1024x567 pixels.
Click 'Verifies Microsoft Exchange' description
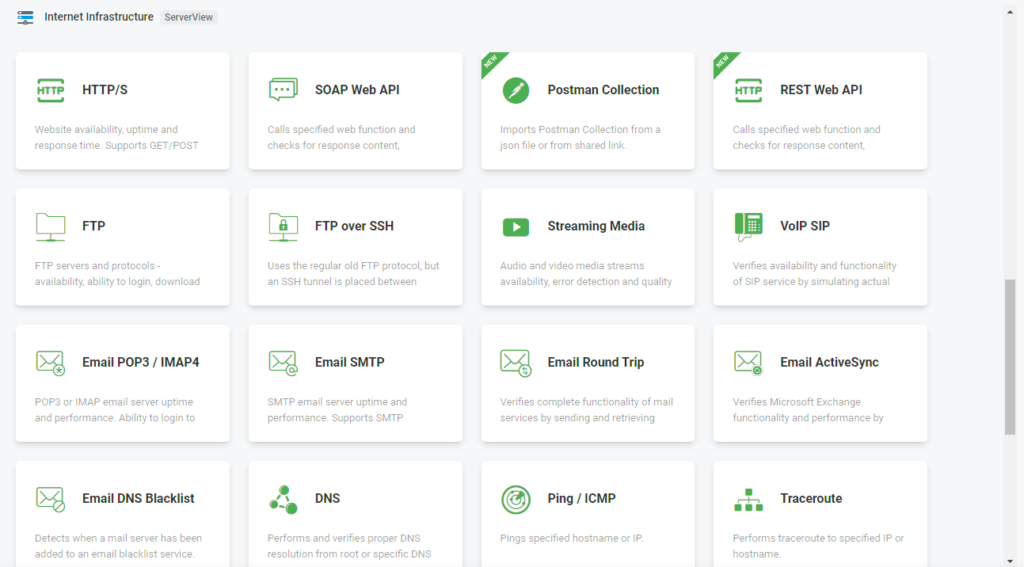click(x=797, y=402)
